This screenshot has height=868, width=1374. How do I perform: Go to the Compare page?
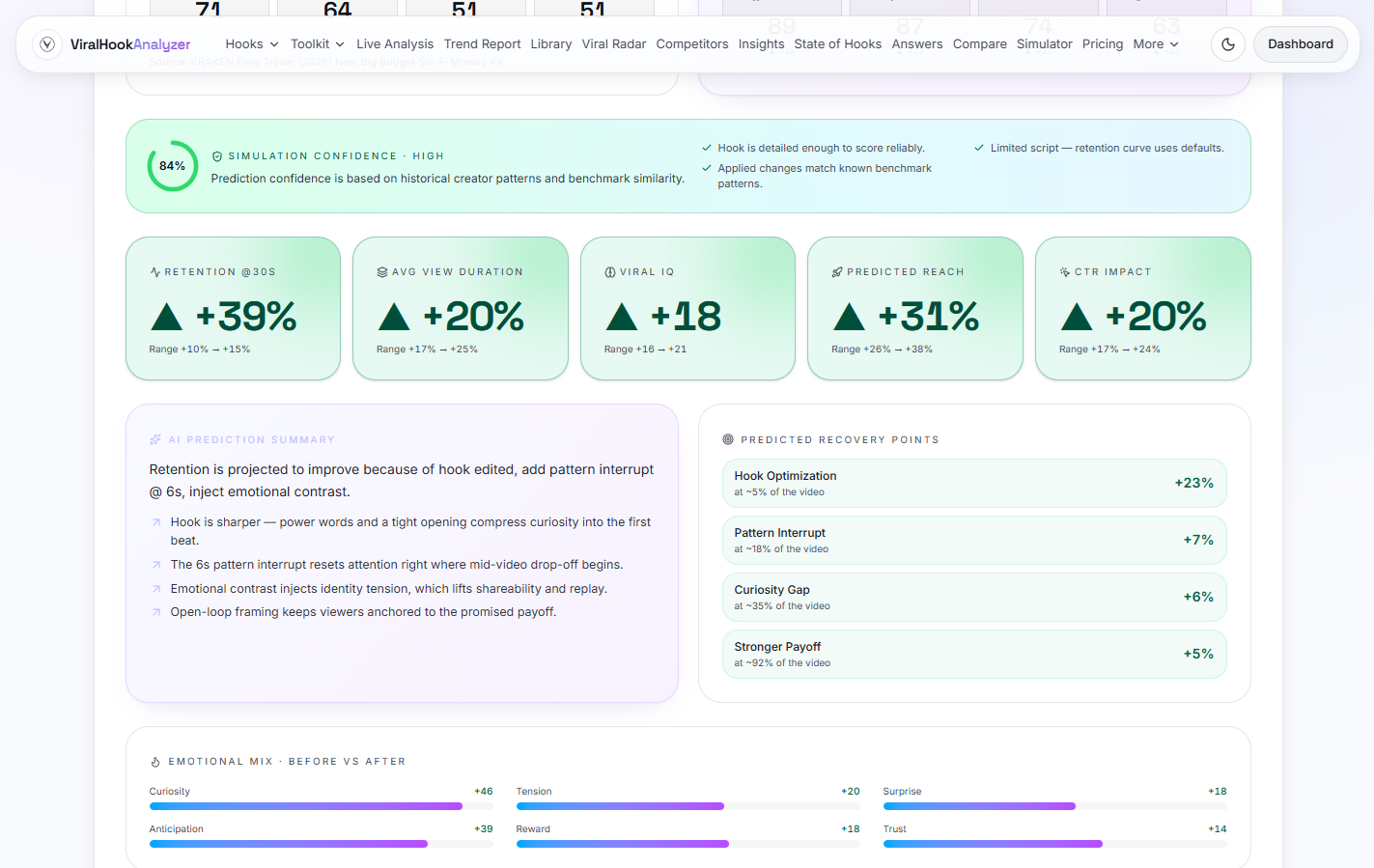[979, 44]
